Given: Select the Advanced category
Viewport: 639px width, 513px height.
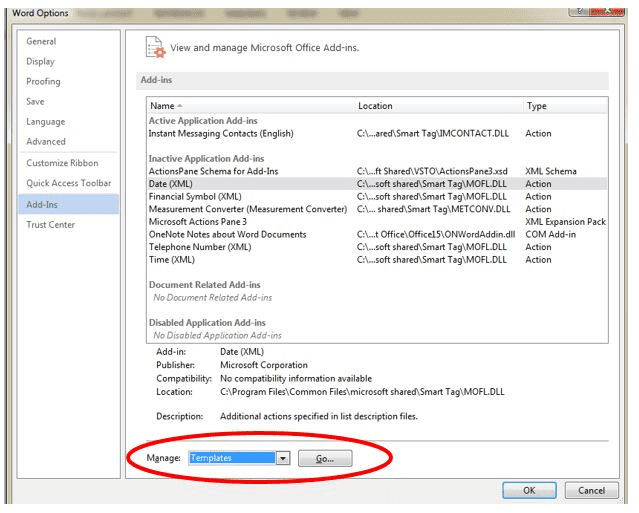Looking at the screenshot, I should point(46,142).
